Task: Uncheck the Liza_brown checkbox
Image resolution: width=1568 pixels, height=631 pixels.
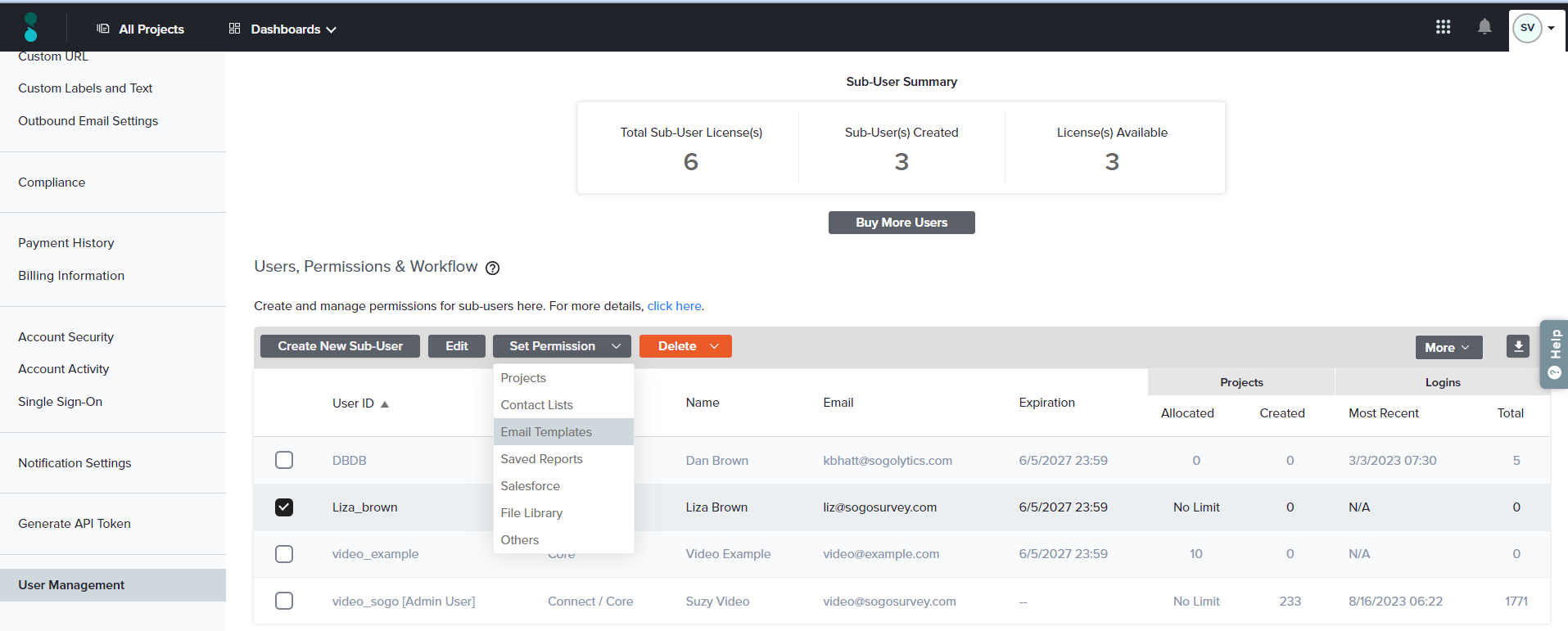Action: pyautogui.click(x=284, y=507)
